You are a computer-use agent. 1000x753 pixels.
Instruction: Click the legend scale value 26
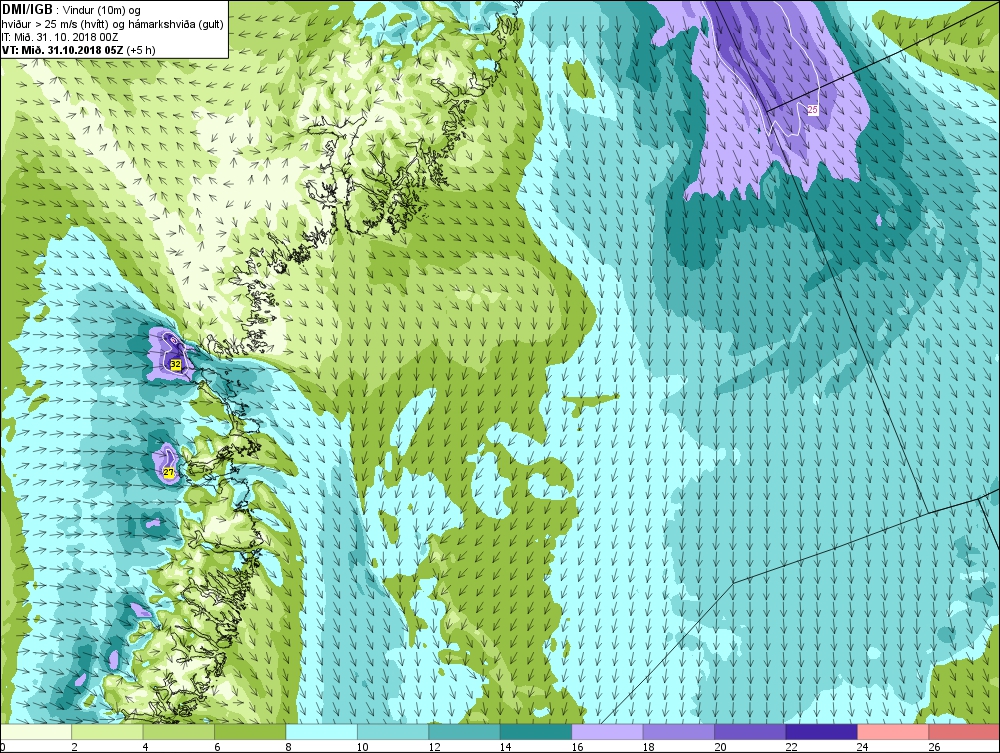pos(934,747)
